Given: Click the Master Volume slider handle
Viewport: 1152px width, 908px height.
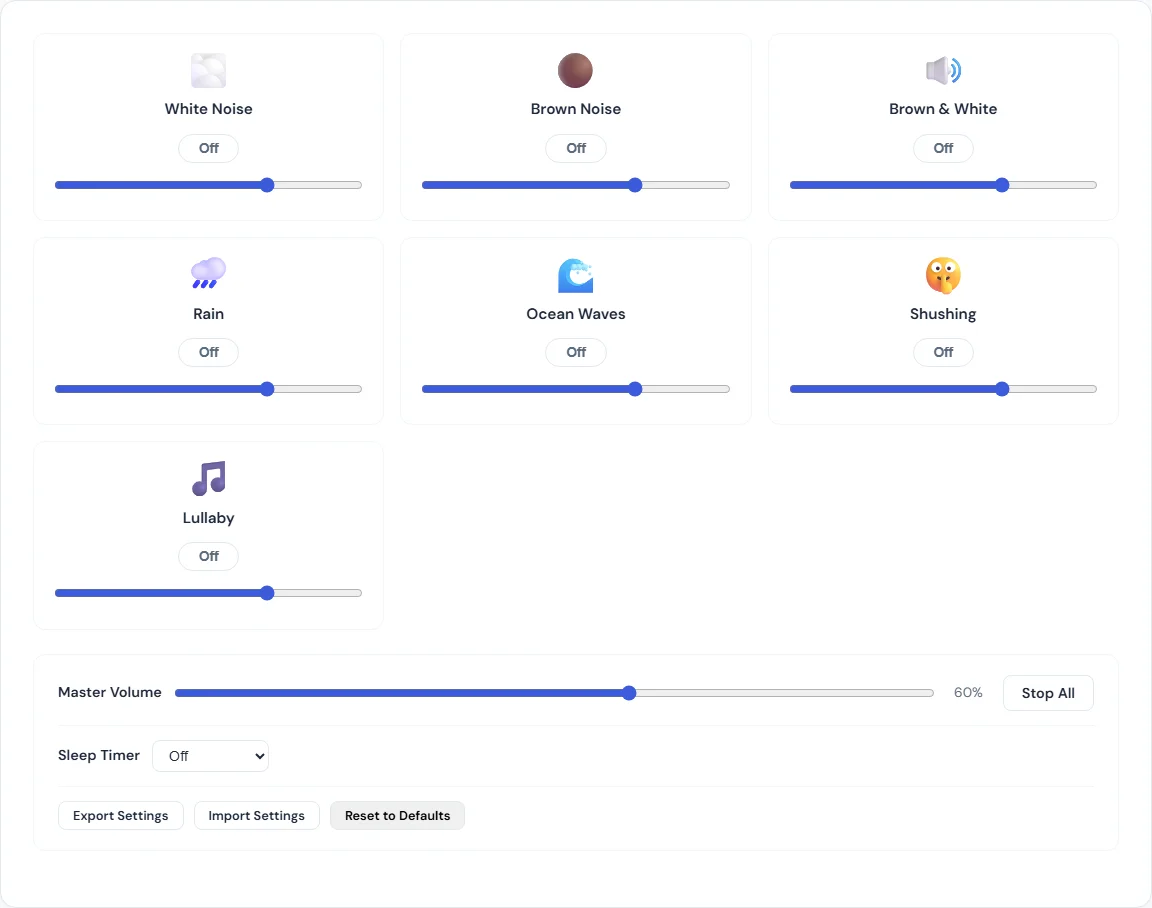Looking at the screenshot, I should pos(628,692).
